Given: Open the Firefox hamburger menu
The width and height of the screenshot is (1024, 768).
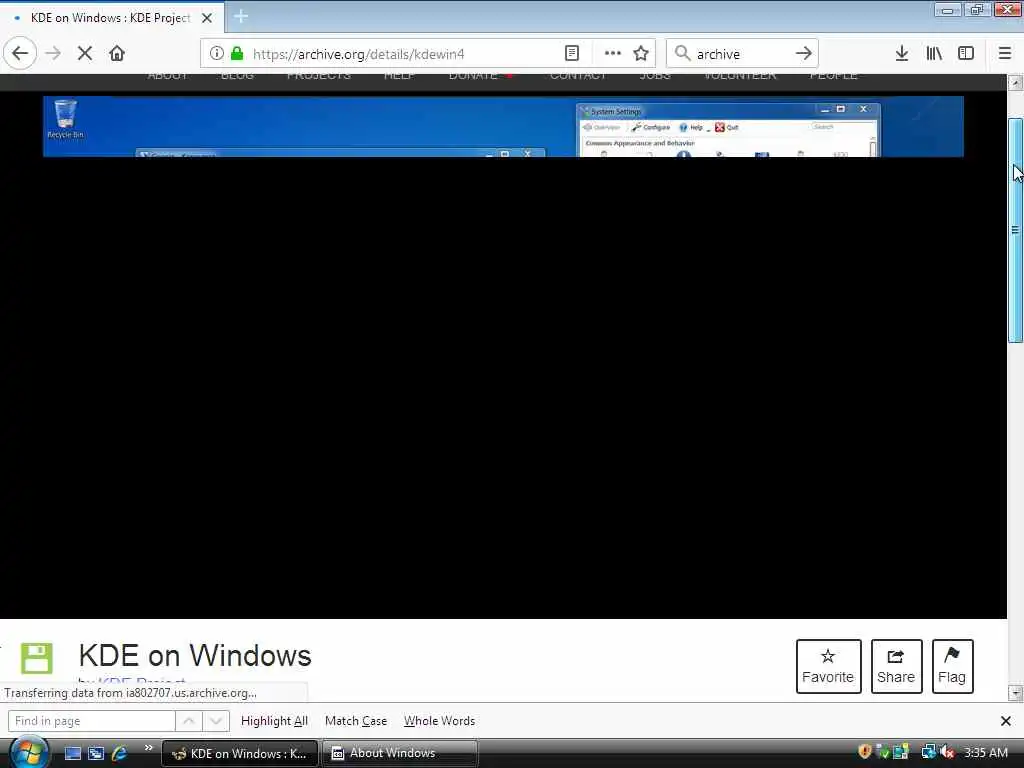Looking at the screenshot, I should click(x=1005, y=54).
